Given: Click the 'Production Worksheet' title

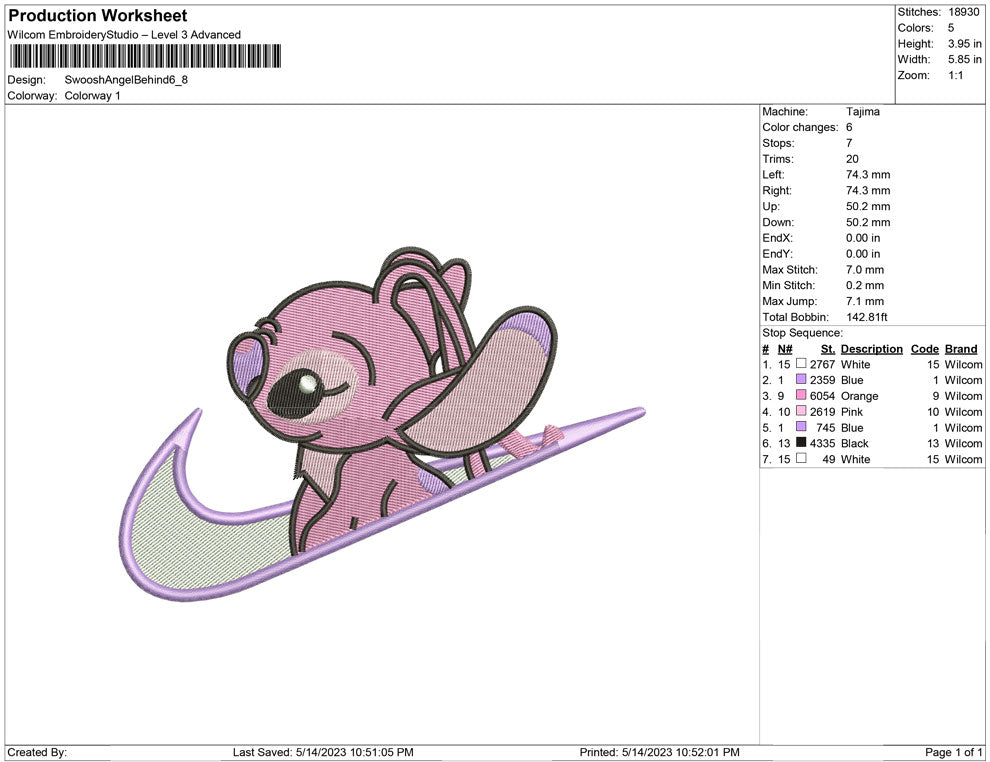Looking at the screenshot, I should (x=98, y=16).
